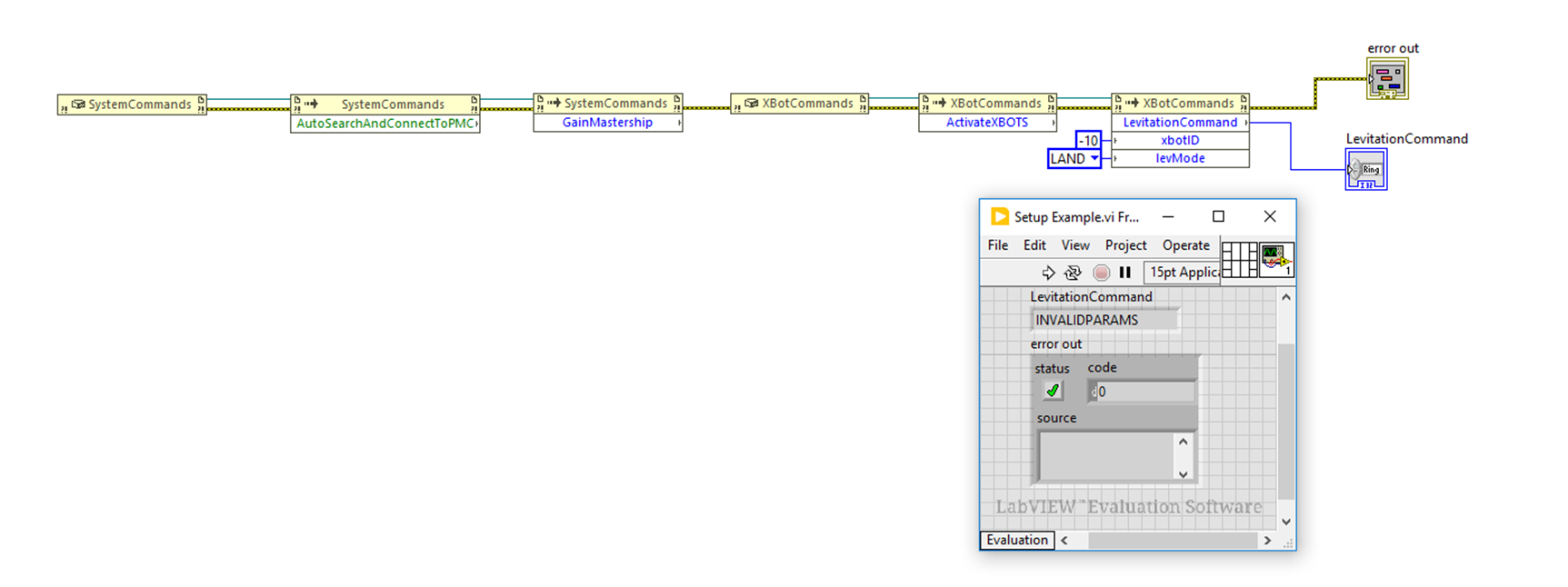The width and height of the screenshot is (1568, 587).
Task: Toggle the status checkmark indicator
Action: (x=1053, y=391)
